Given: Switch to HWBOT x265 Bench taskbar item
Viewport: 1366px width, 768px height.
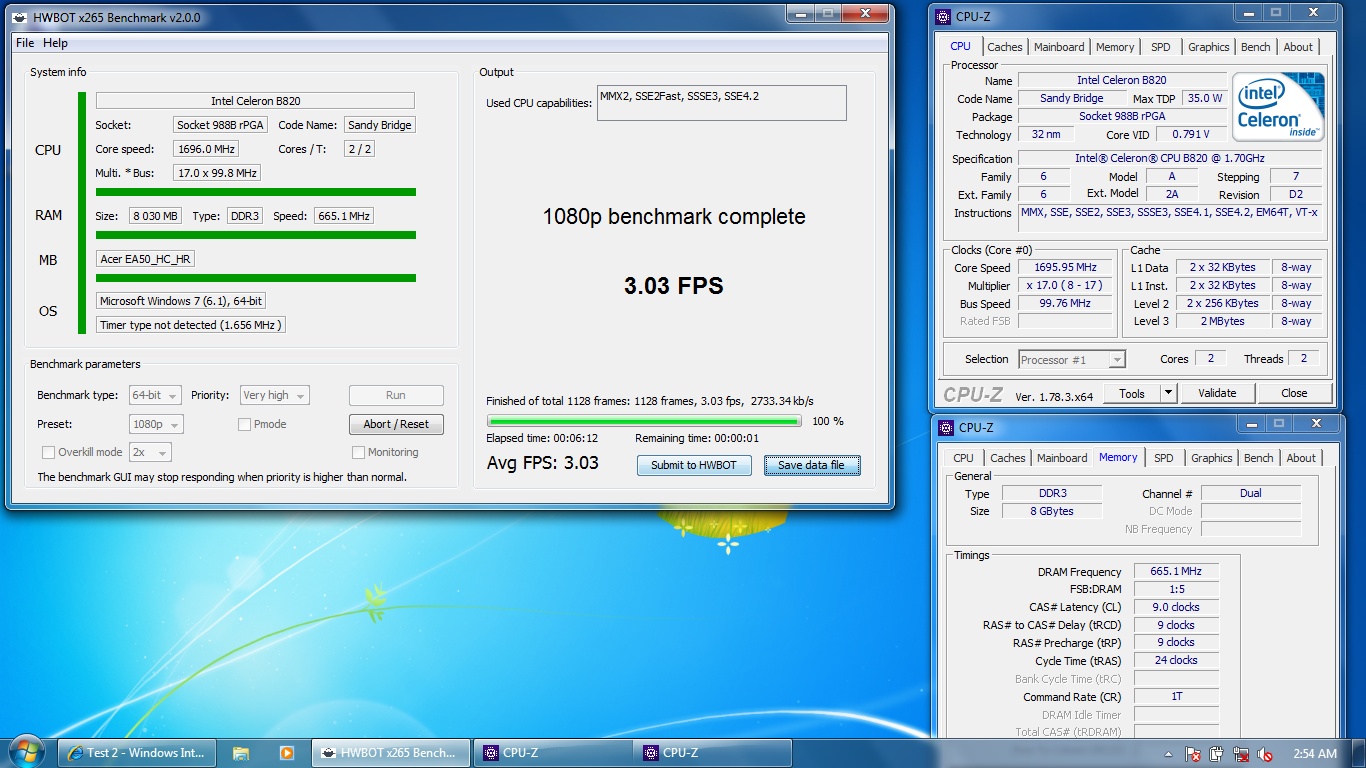Looking at the screenshot, I should tap(389, 753).
